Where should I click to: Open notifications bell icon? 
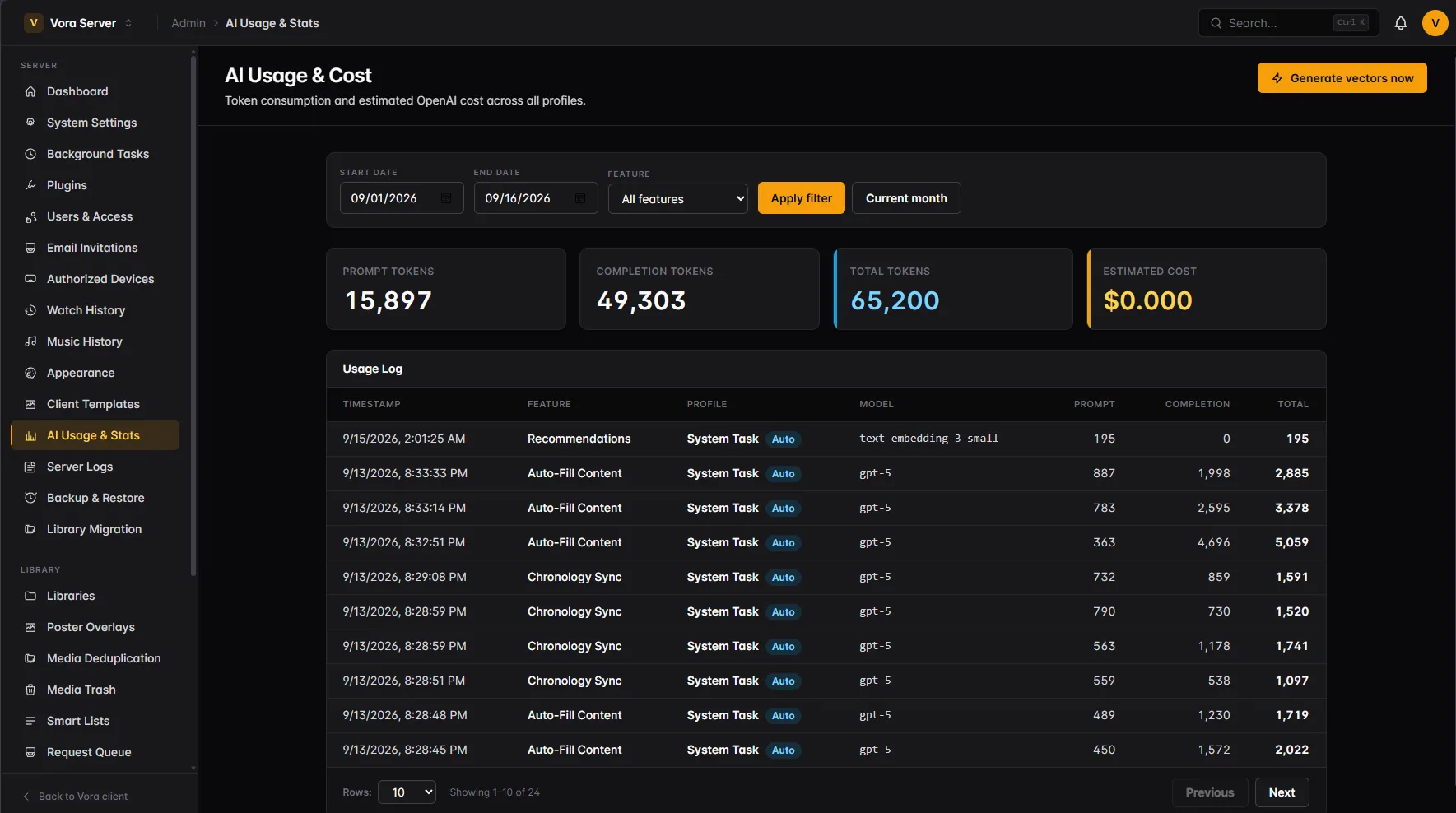(1400, 23)
